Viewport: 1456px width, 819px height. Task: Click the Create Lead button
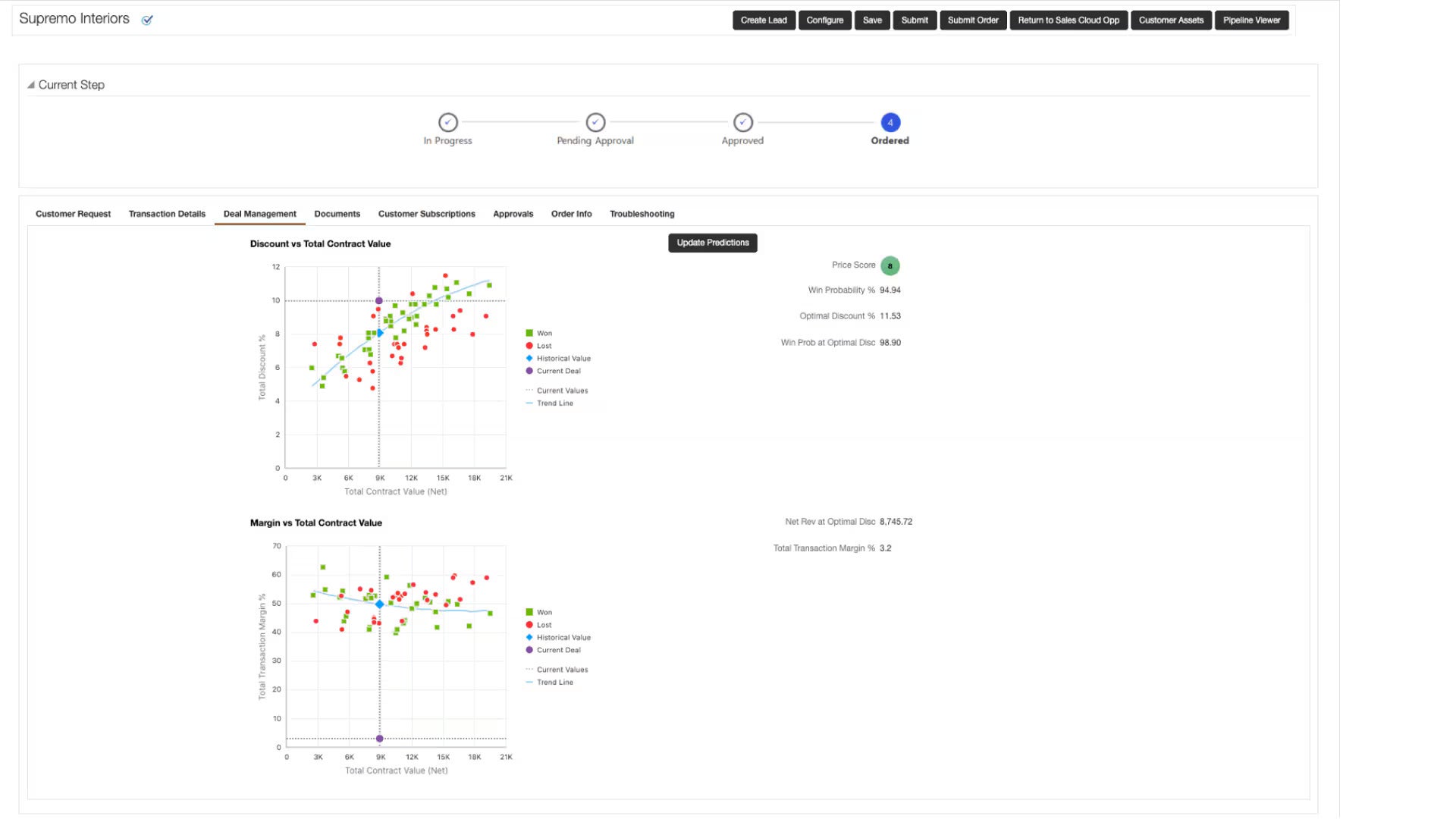[x=764, y=20]
